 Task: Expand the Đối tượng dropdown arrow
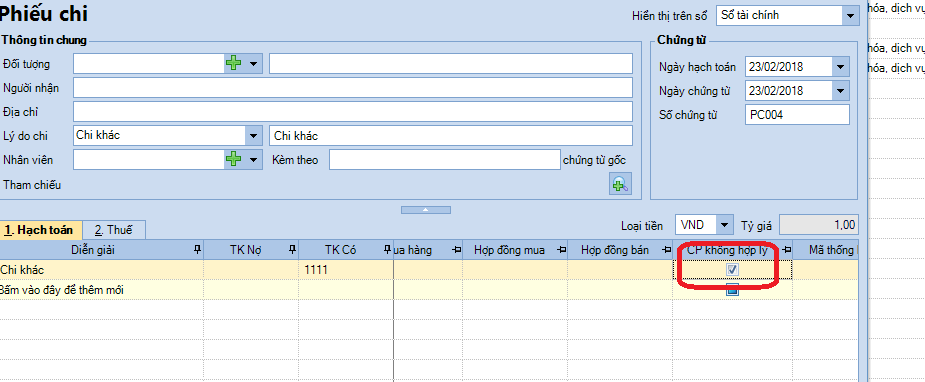tap(253, 64)
